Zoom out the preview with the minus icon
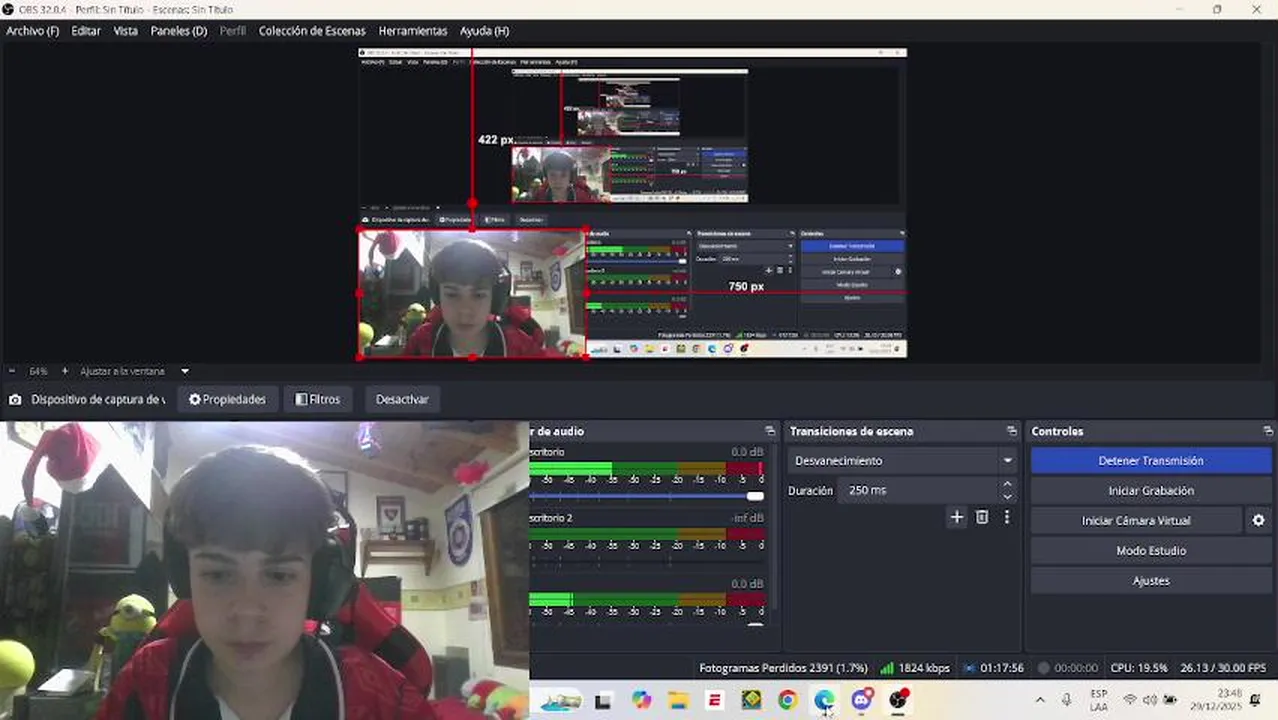This screenshot has width=1278, height=720. (12, 371)
